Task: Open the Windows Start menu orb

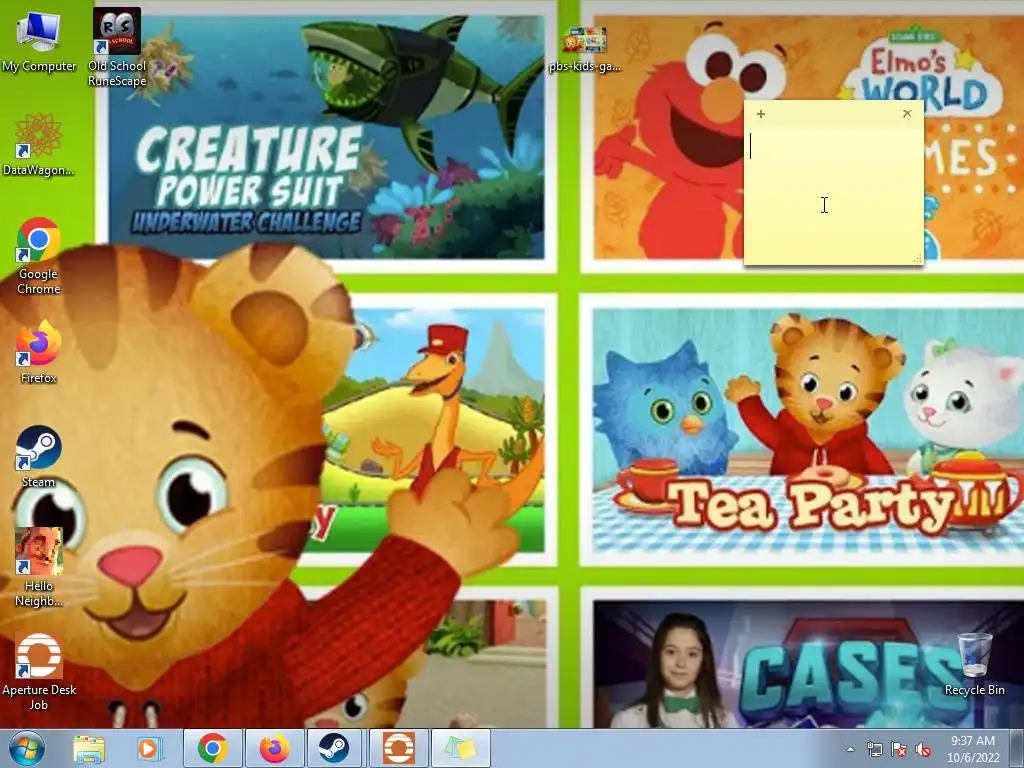Action: (27, 748)
